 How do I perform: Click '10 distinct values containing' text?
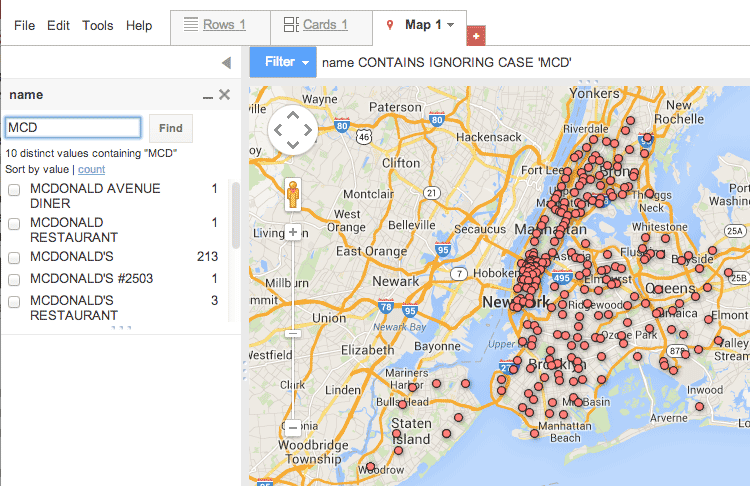[91, 153]
